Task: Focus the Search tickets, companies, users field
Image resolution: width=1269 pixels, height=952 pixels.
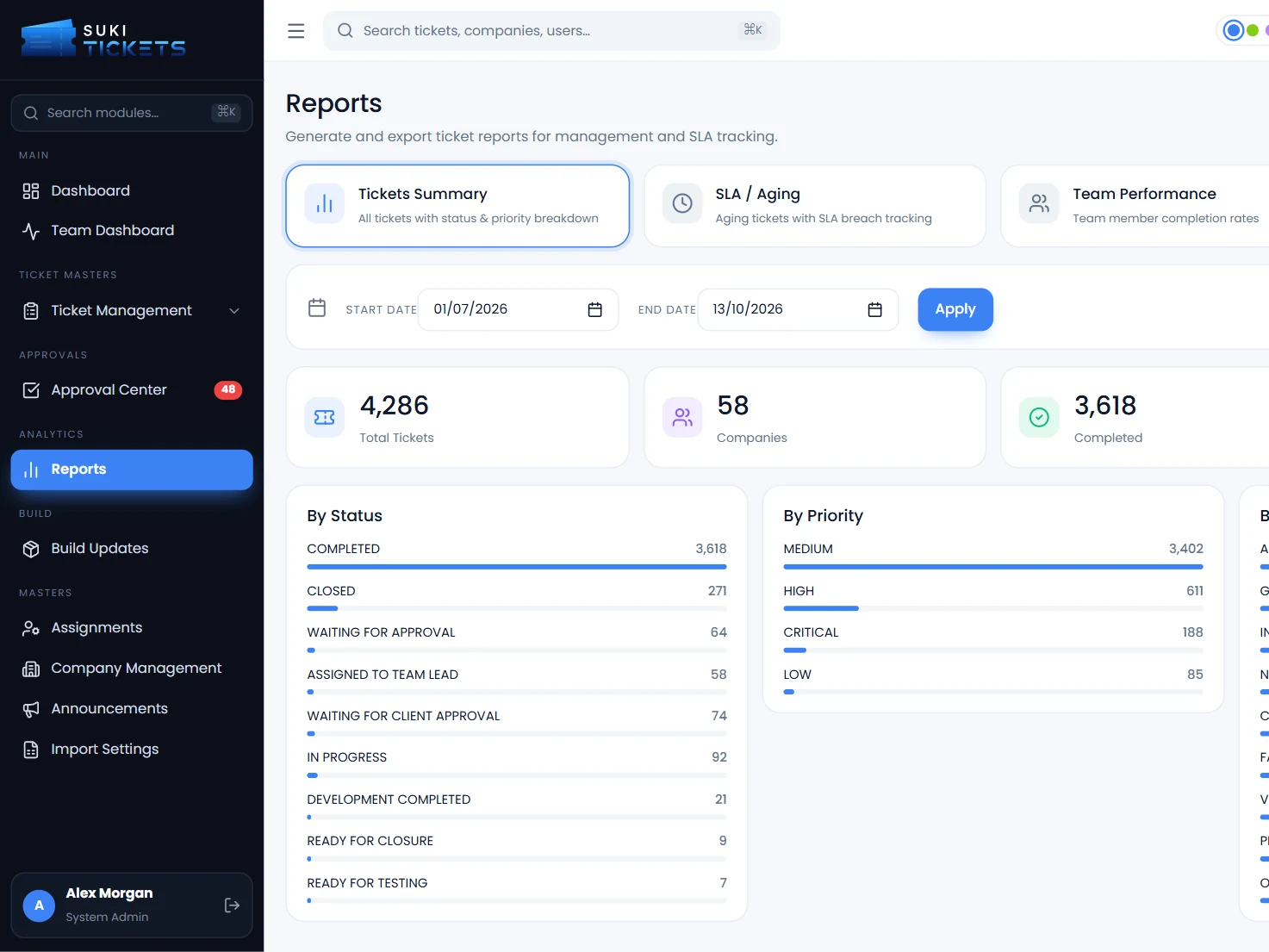Action: coord(551,31)
